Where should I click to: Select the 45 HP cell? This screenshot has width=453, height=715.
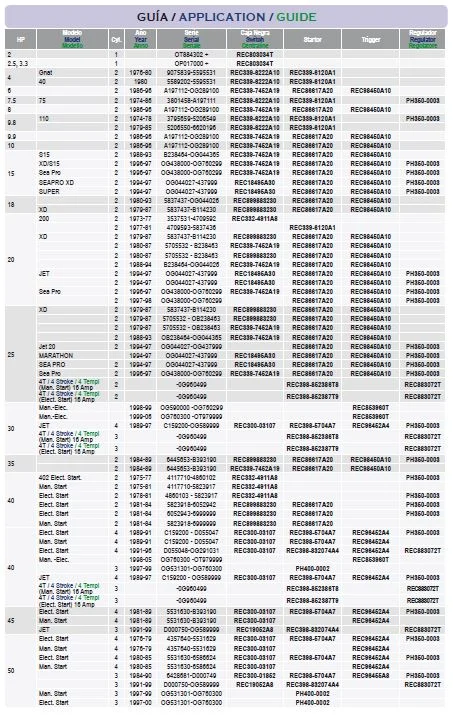[x=21, y=621]
